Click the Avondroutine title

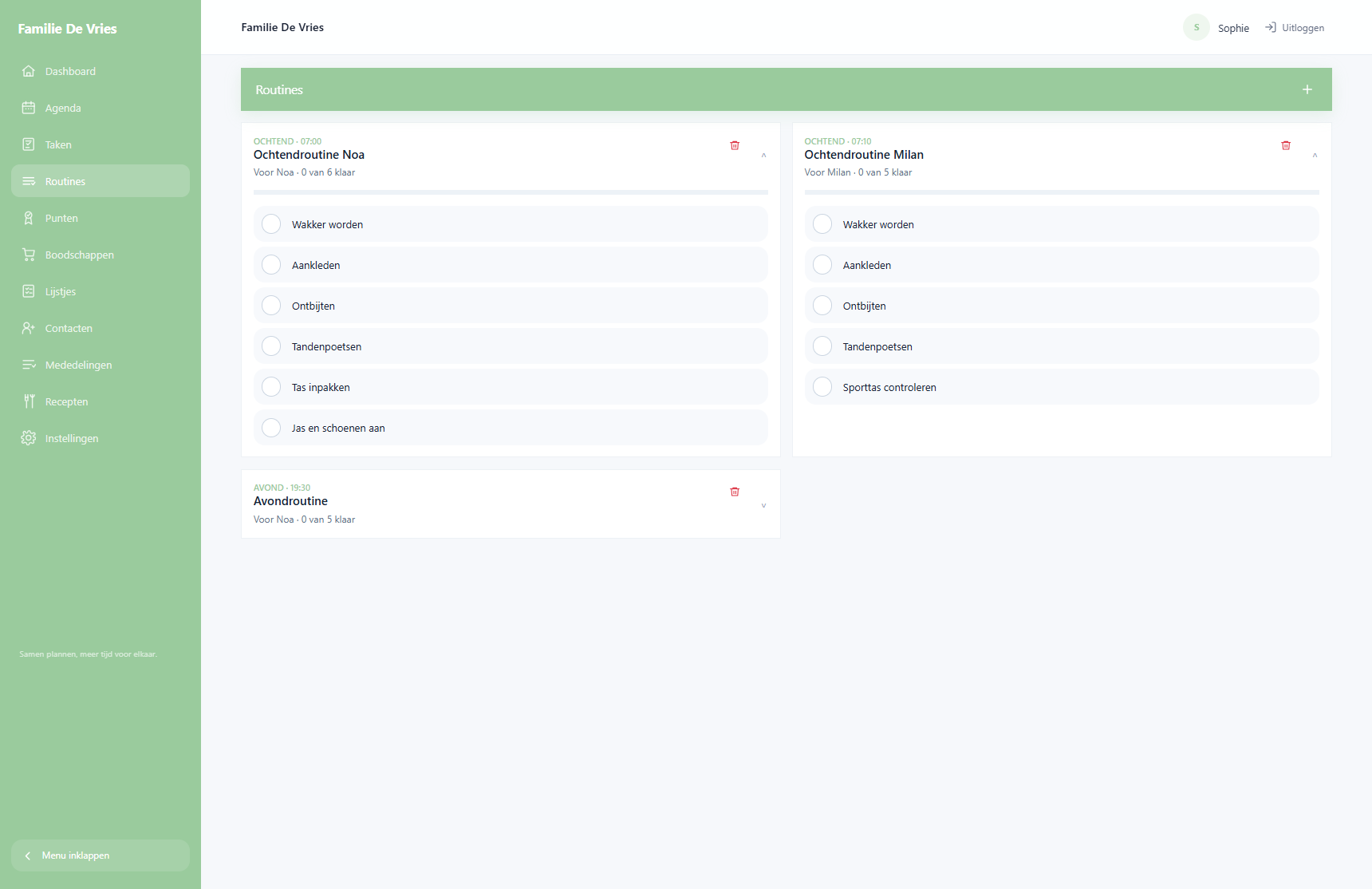pos(290,501)
